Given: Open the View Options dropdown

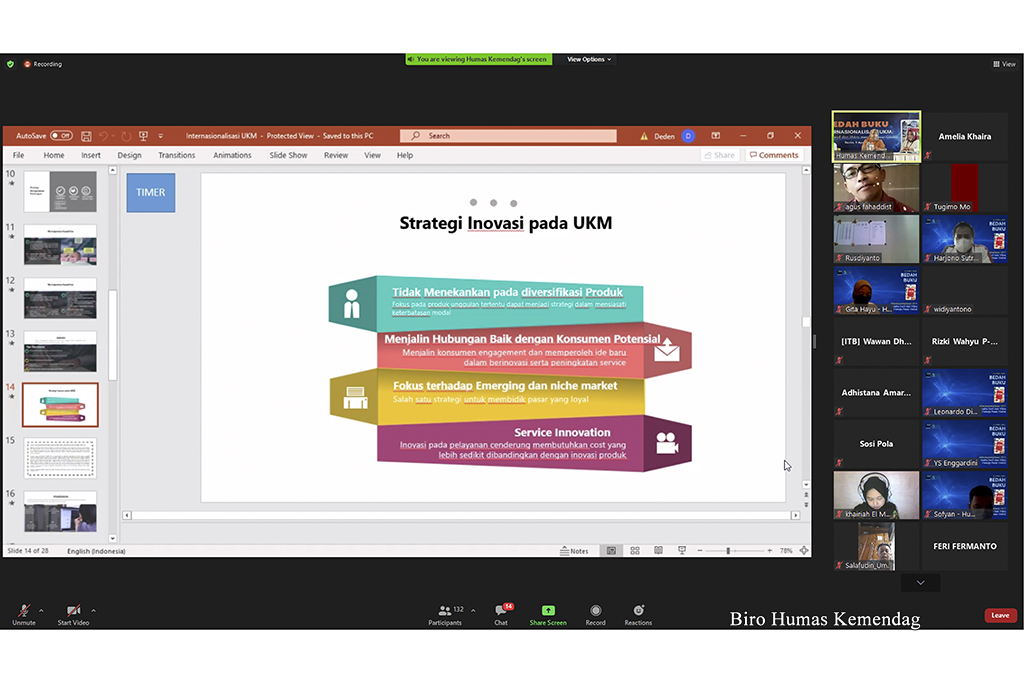Looking at the screenshot, I should coord(589,59).
